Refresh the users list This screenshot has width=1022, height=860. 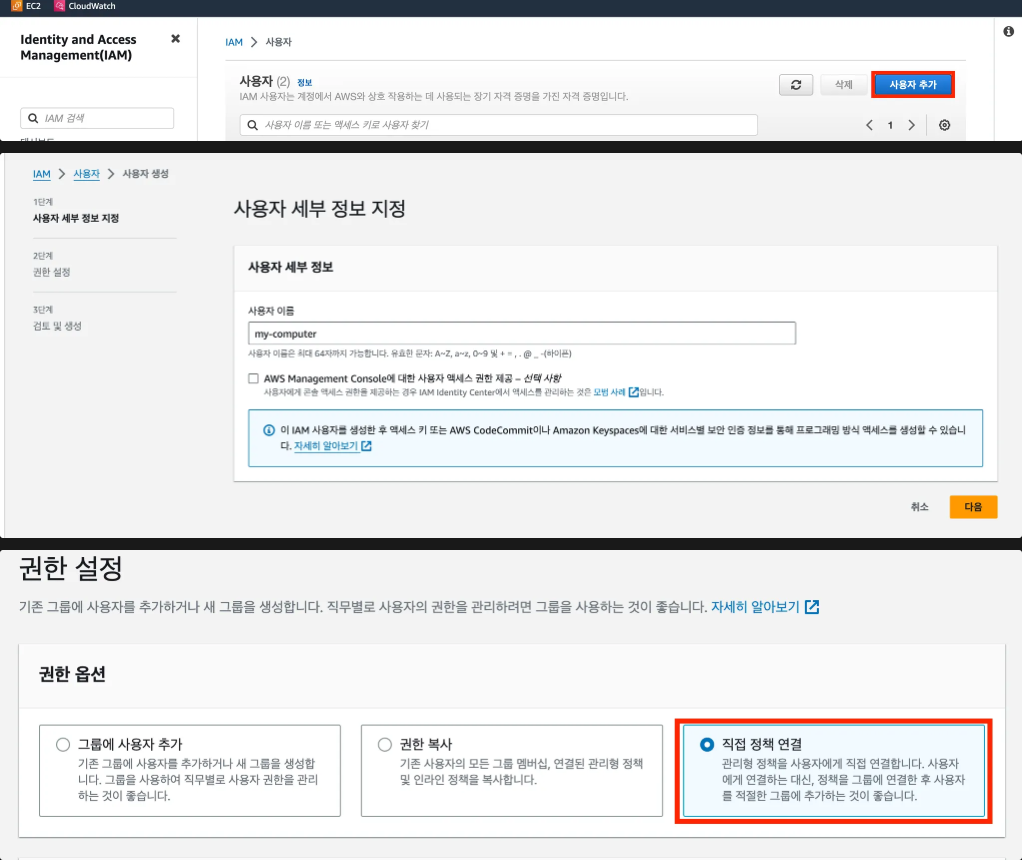(796, 85)
